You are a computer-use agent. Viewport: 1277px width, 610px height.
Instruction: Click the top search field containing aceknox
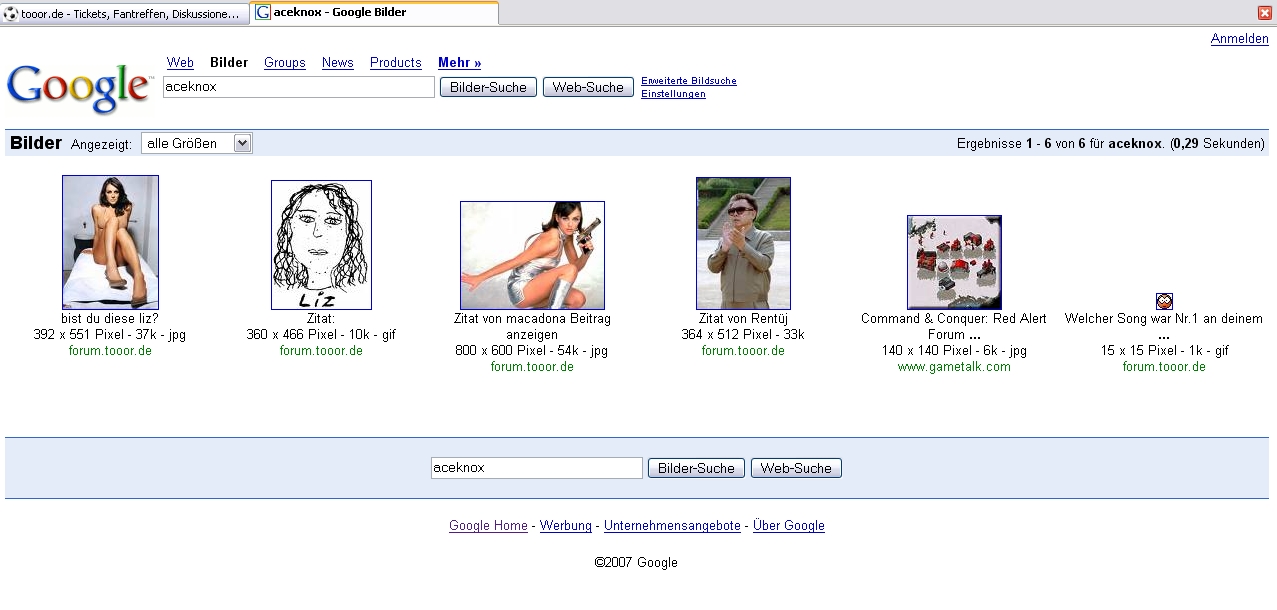(x=298, y=87)
